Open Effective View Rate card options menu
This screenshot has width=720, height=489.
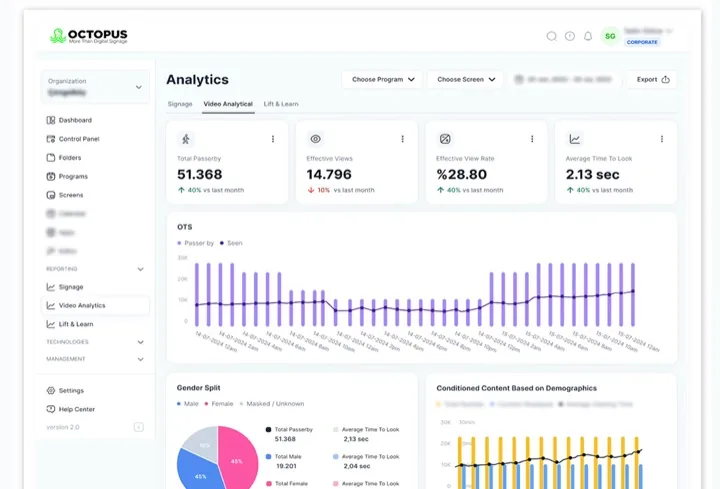pos(532,139)
